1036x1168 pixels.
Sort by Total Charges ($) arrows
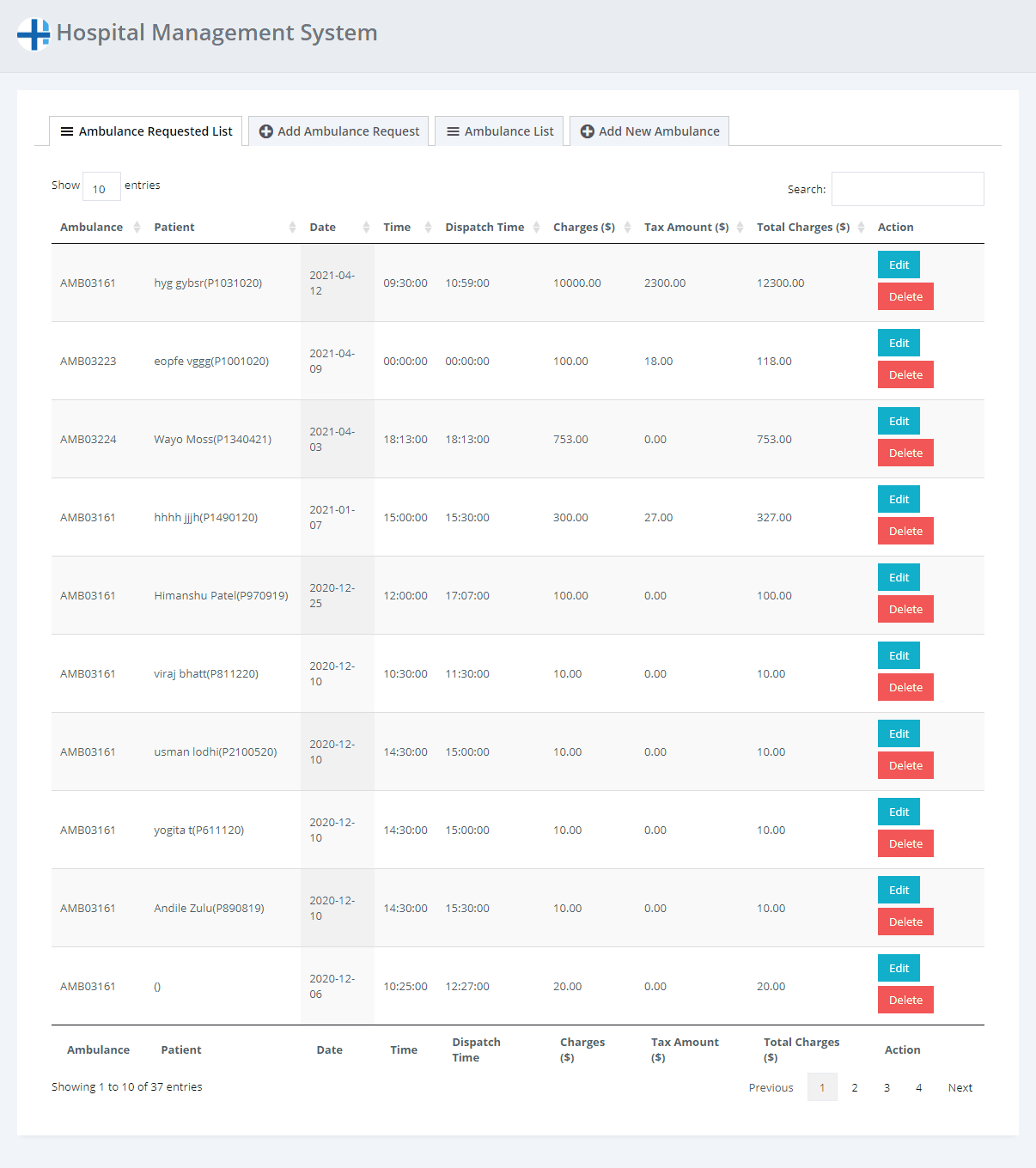click(861, 228)
